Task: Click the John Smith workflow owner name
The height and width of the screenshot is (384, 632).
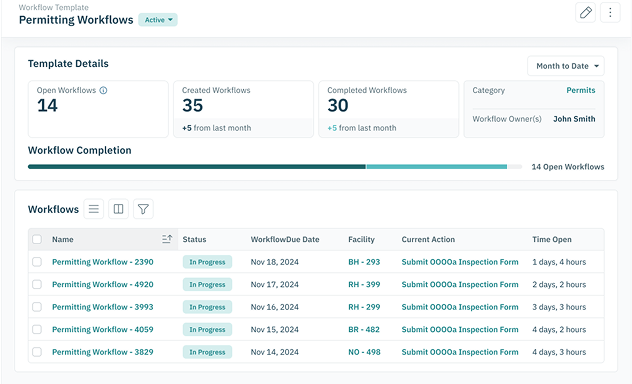Action: click(x=574, y=119)
